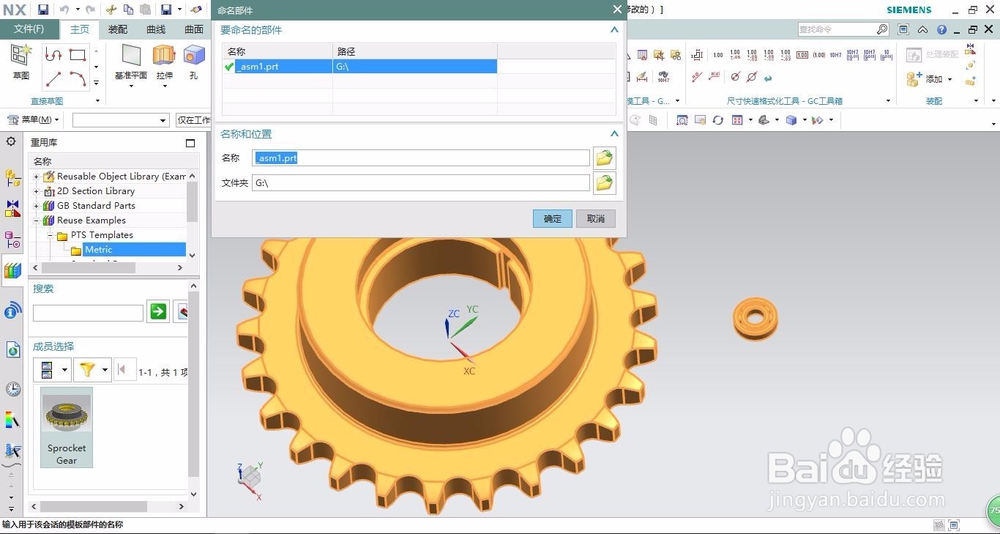Open Web Browser resource bar icon
Image resolution: width=1000 pixels, height=534 pixels.
click(x=13, y=349)
